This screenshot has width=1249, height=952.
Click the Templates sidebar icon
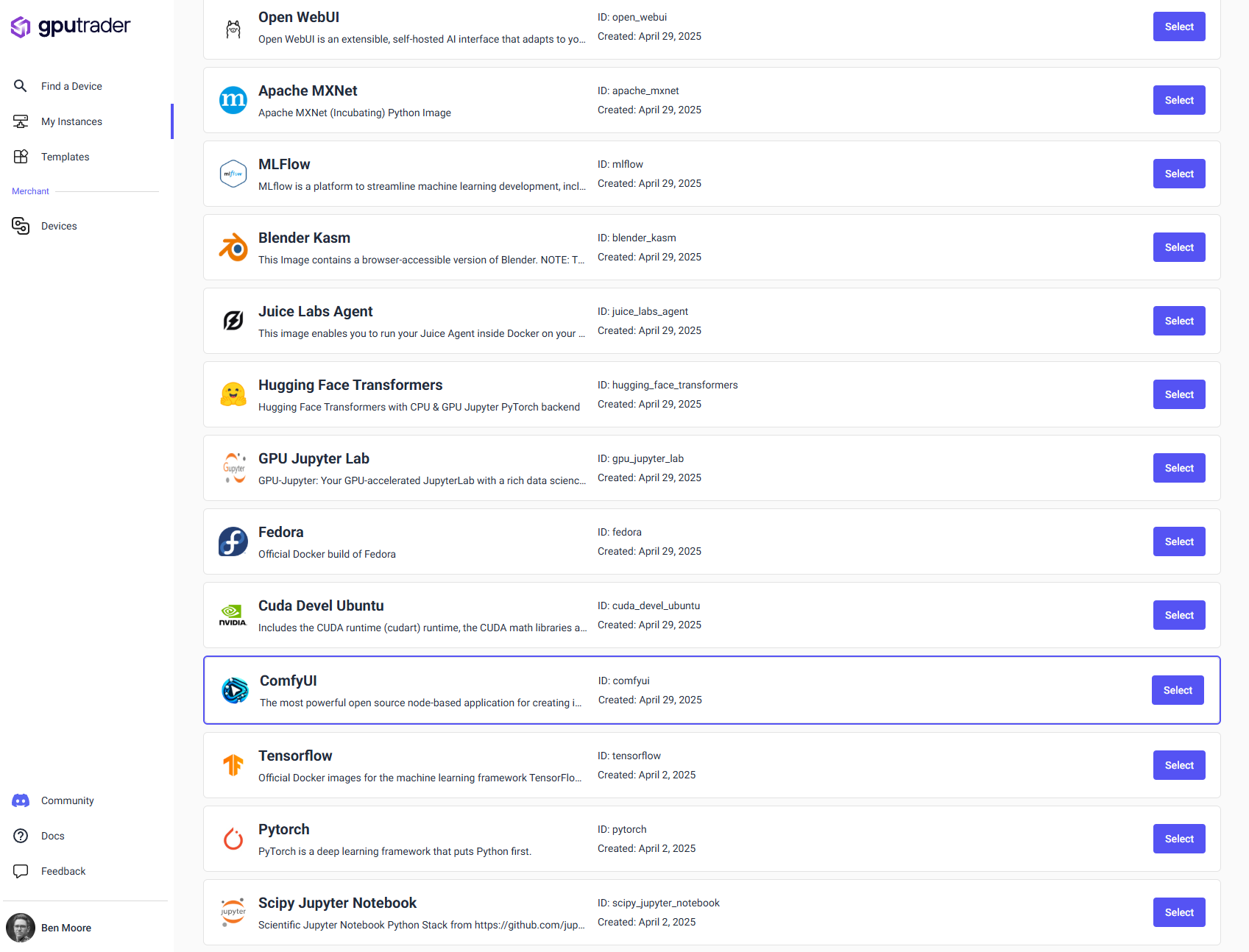21,157
